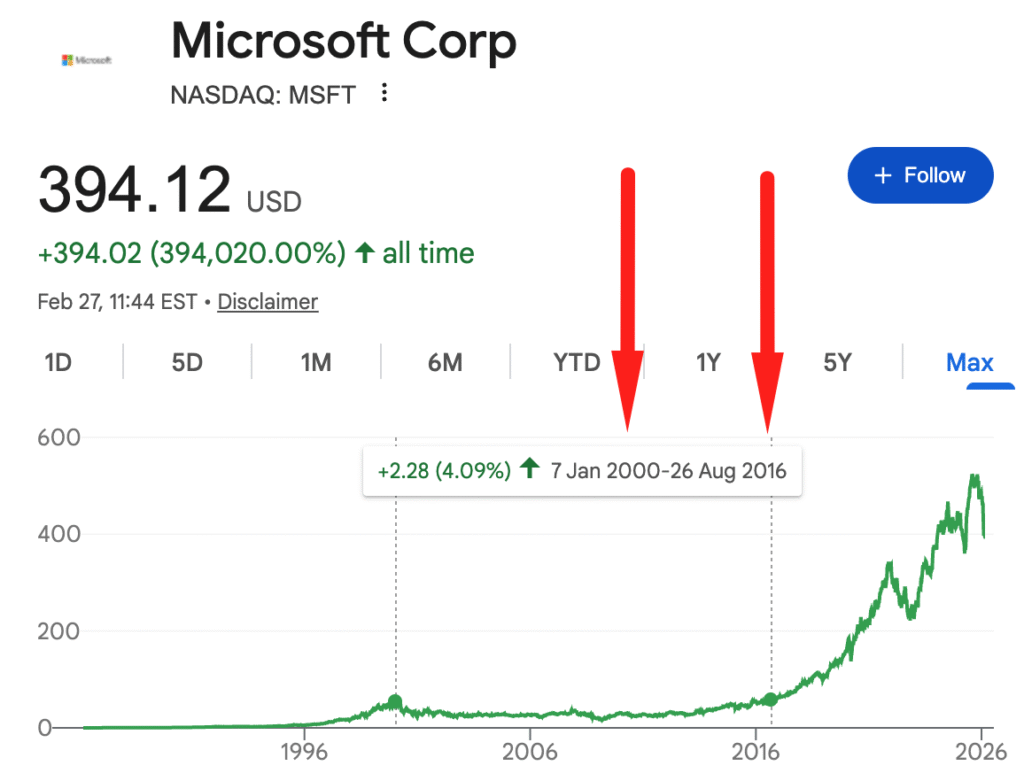
Task: Click the Microsoft Corp title
Action: (344, 42)
